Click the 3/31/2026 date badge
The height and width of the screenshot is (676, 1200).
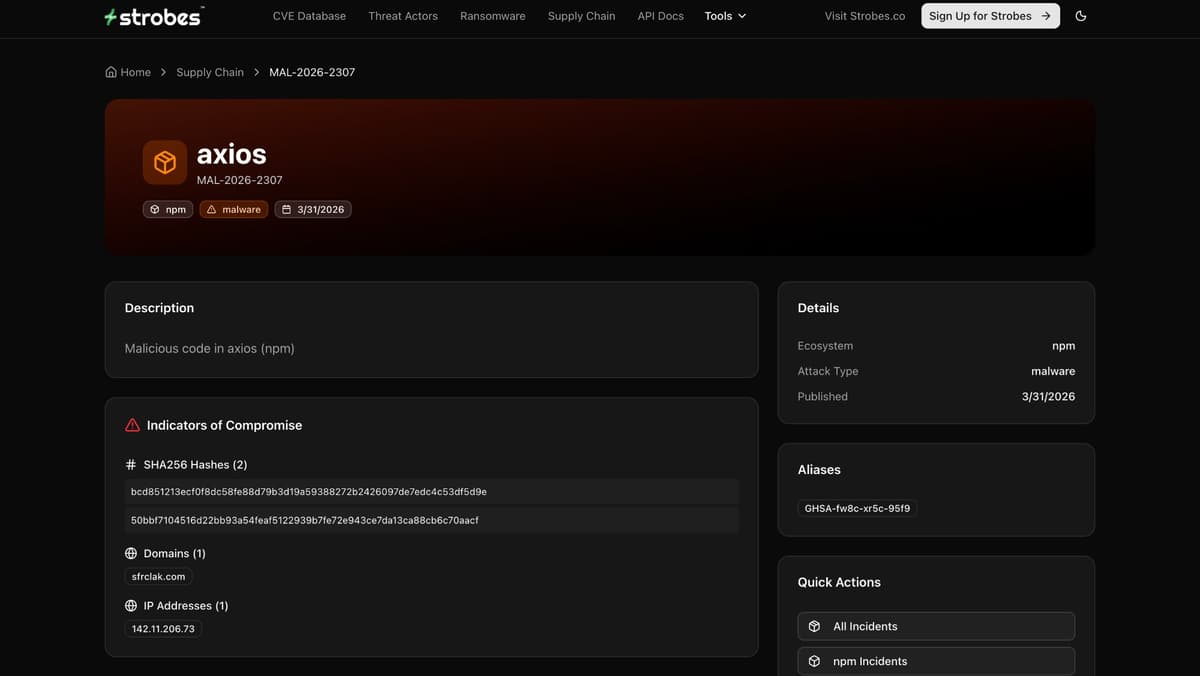313,210
